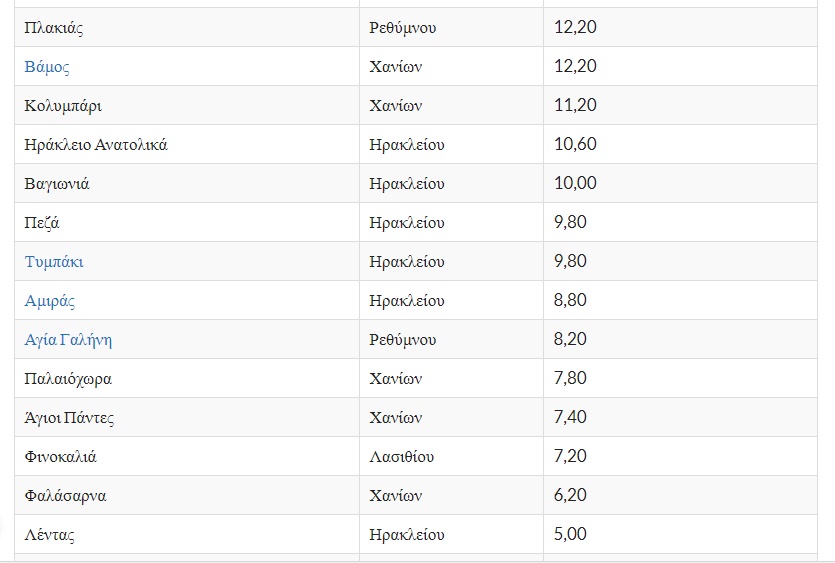Select the Φινοκαλιά name cell
The image size is (835, 563).
(61, 457)
